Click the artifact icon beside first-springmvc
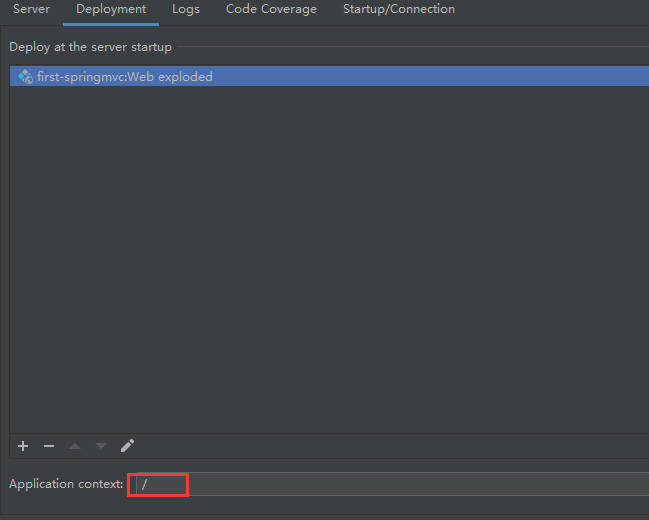This screenshot has width=649, height=520. (25, 76)
